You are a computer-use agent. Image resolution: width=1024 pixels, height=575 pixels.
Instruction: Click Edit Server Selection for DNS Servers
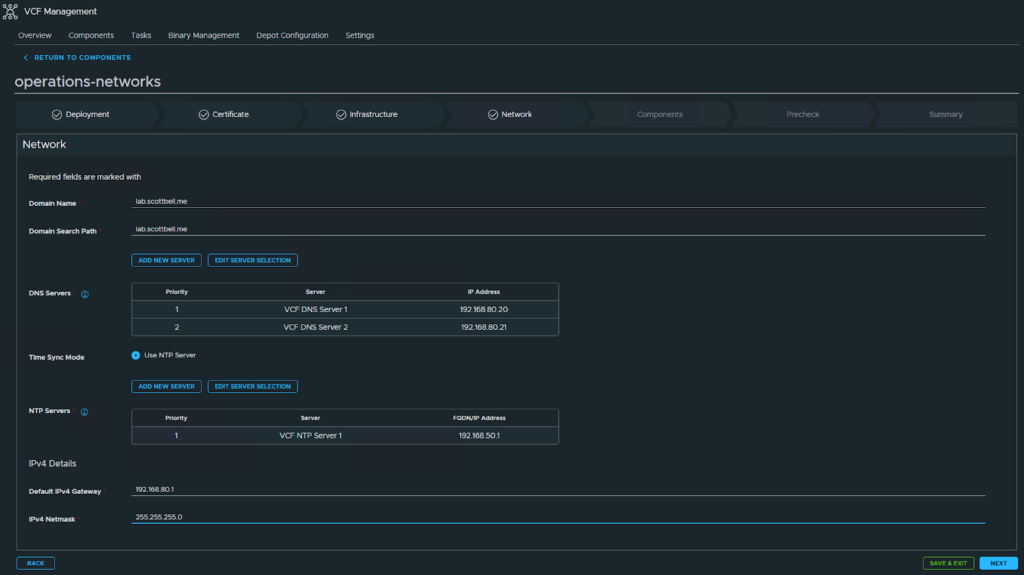tap(253, 260)
